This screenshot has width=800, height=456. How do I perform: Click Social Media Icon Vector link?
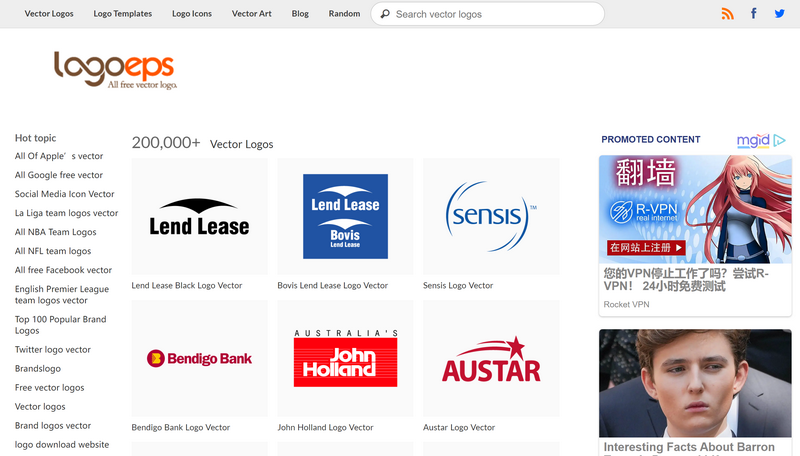tap(65, 194)
